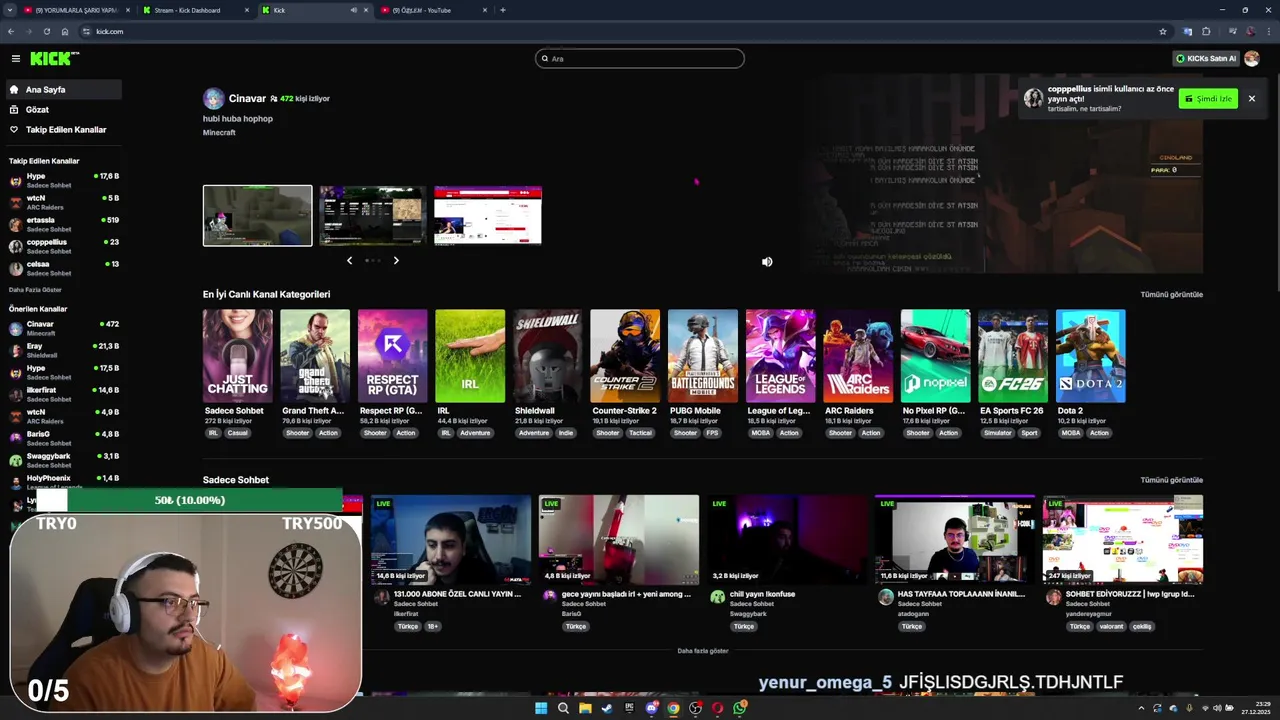Open ARC Raiders category card

tap(858, 356)
